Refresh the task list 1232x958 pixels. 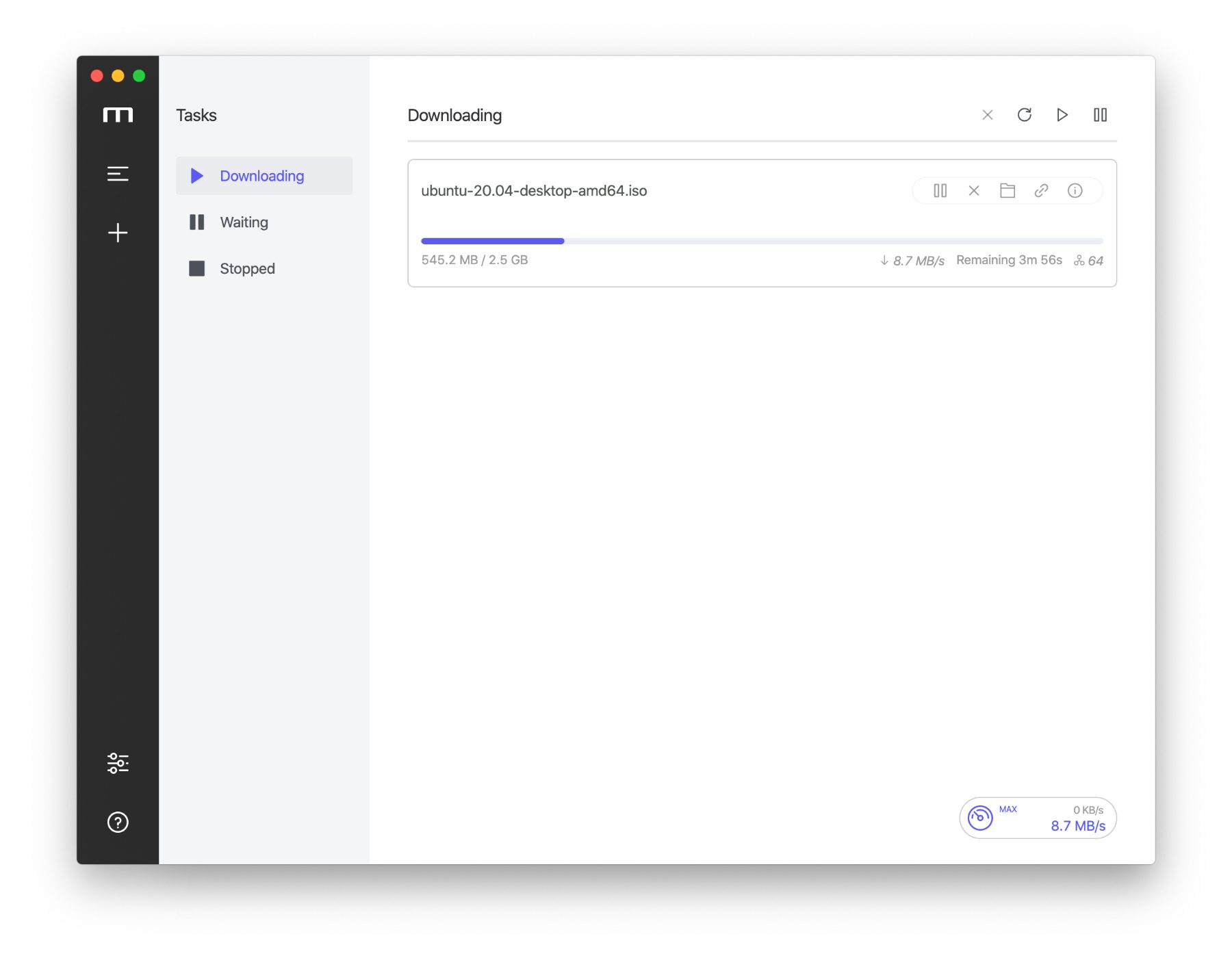click(x=1024, y=115)
